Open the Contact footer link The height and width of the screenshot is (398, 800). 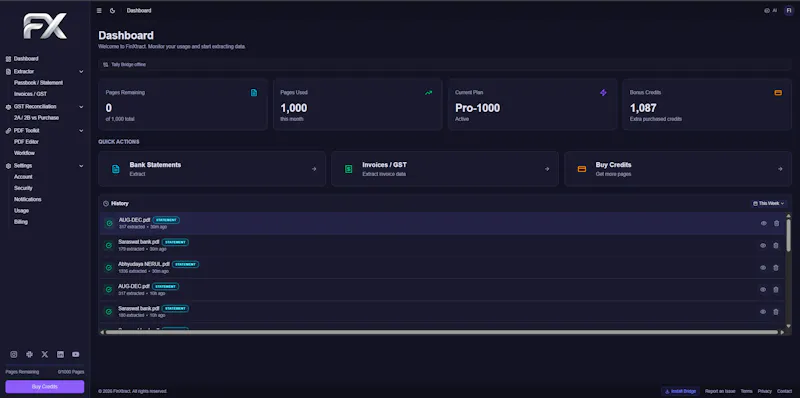784,391
